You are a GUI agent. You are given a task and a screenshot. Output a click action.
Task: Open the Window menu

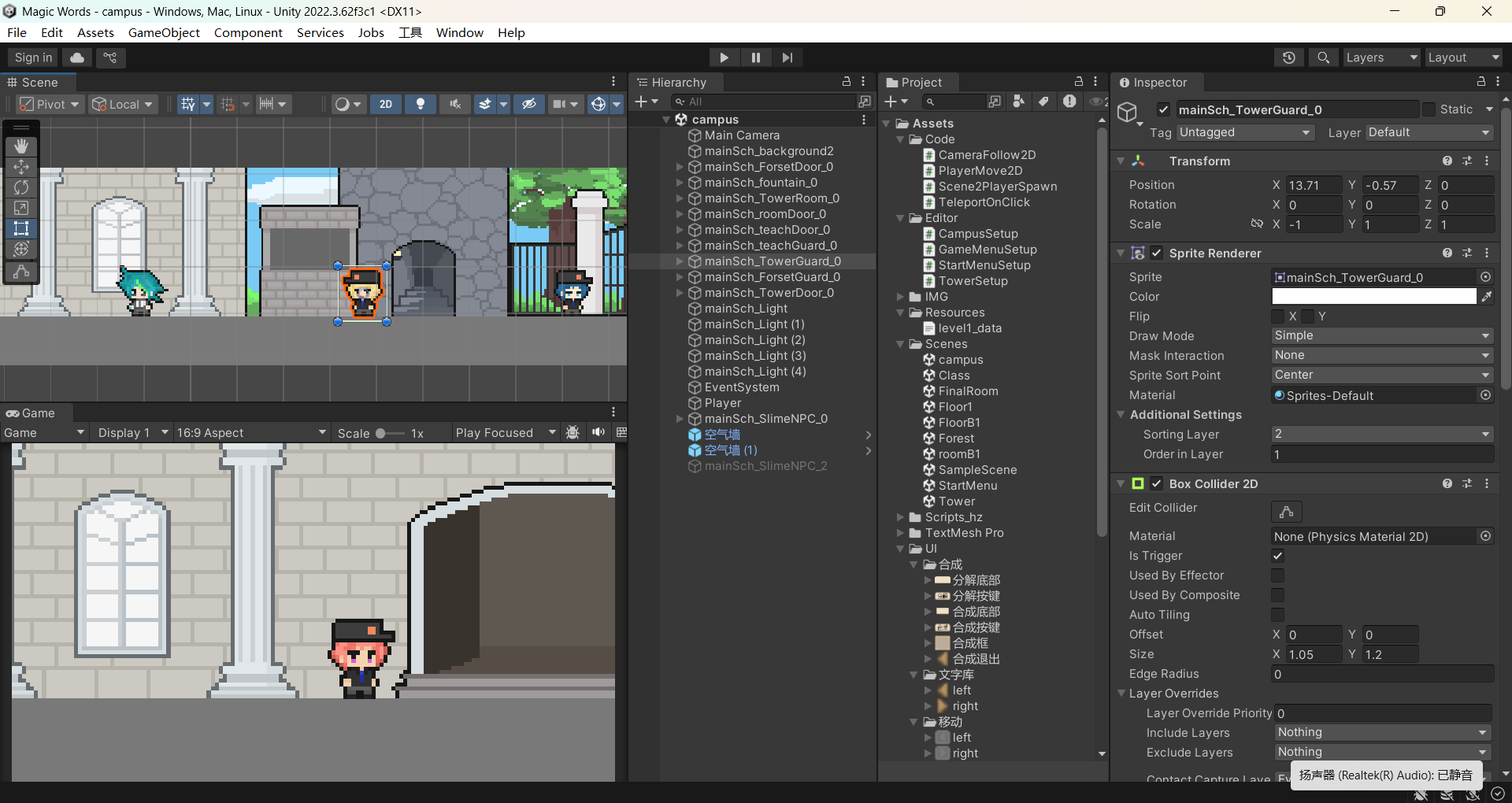tap(459, 32)
